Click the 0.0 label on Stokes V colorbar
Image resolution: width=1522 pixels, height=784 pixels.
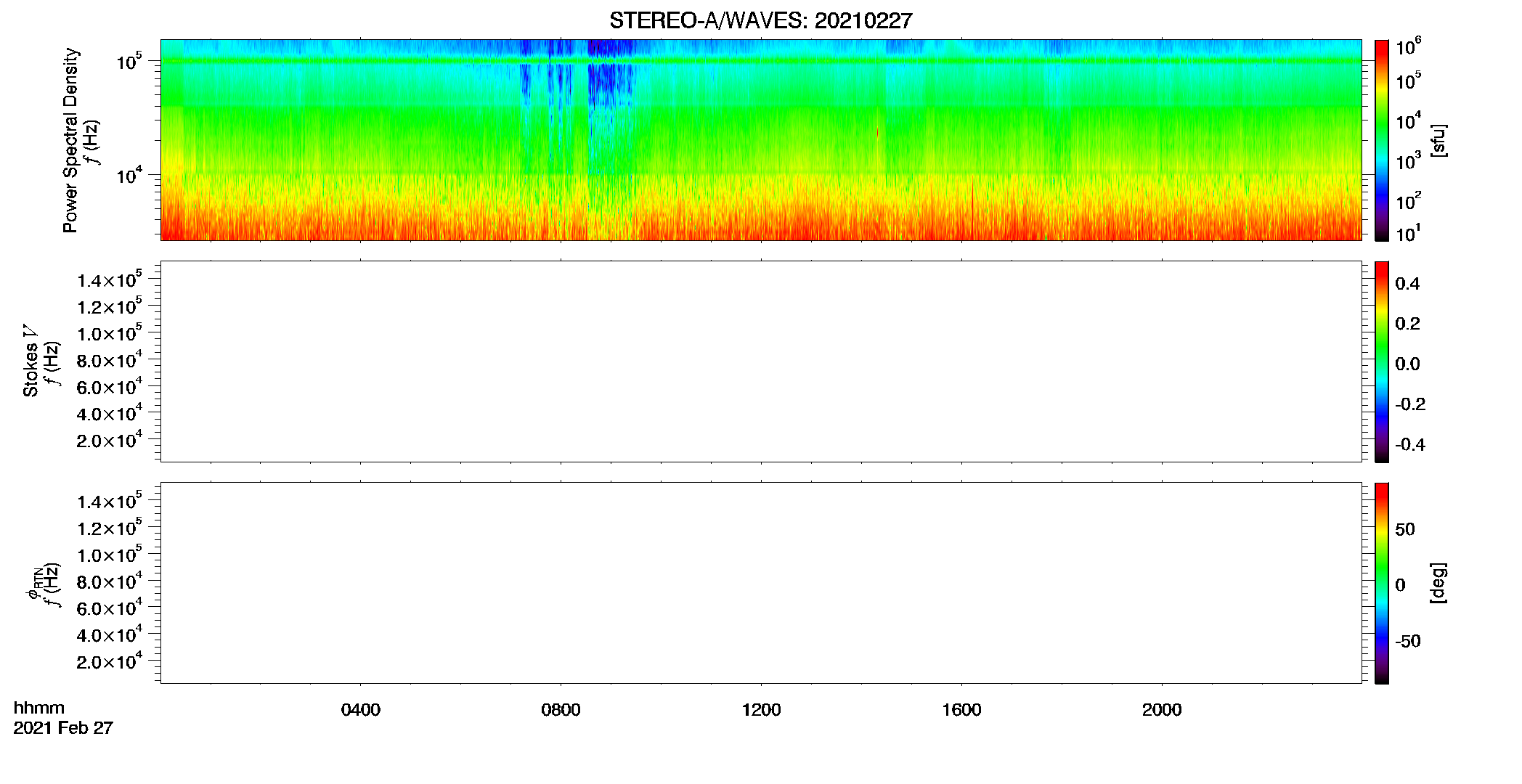[1407, 364]
